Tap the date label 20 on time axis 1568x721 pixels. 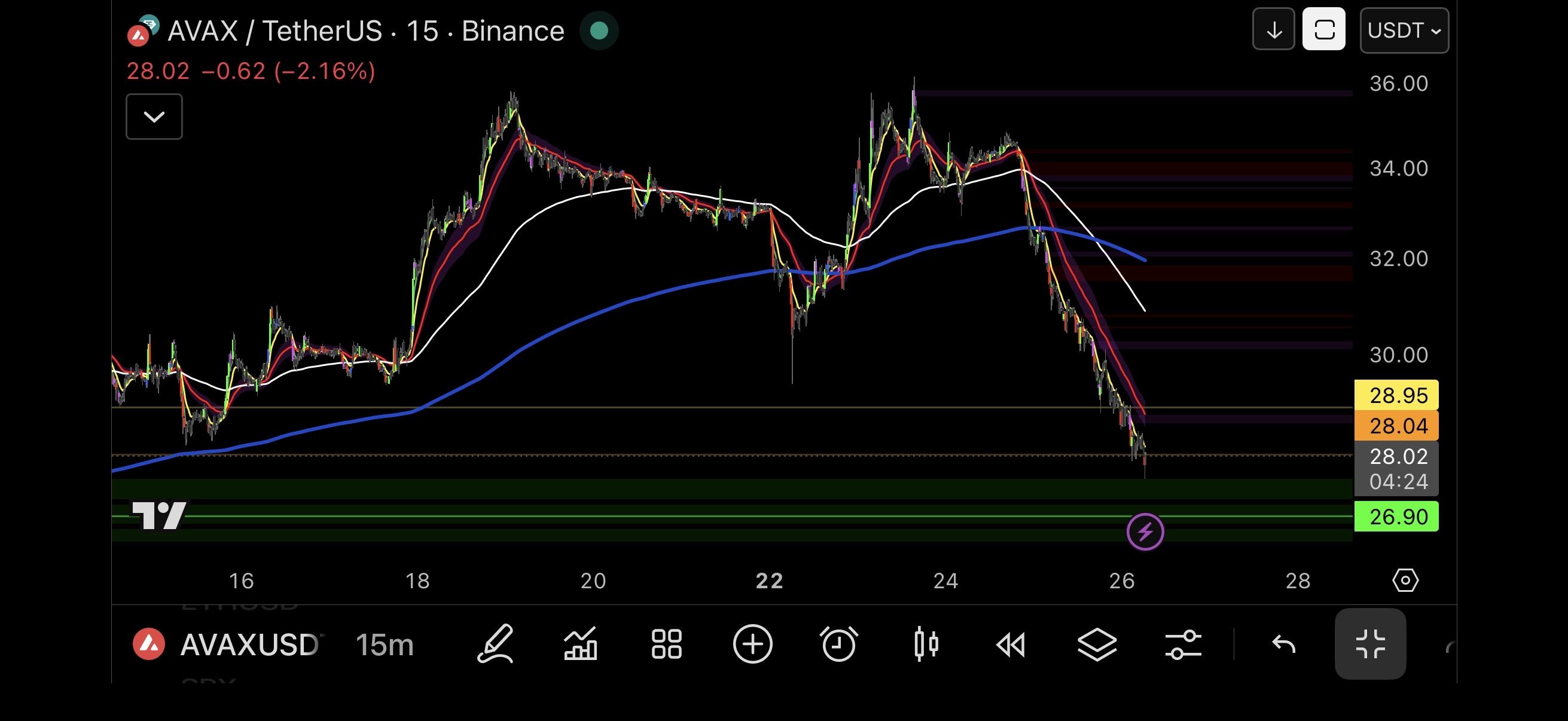click(x=593, y=581)
